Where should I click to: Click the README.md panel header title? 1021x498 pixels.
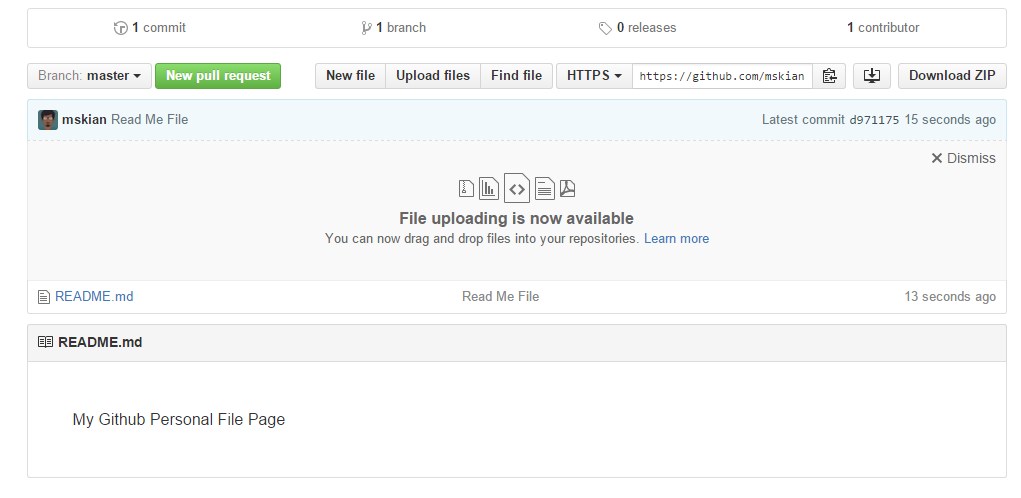100,342
